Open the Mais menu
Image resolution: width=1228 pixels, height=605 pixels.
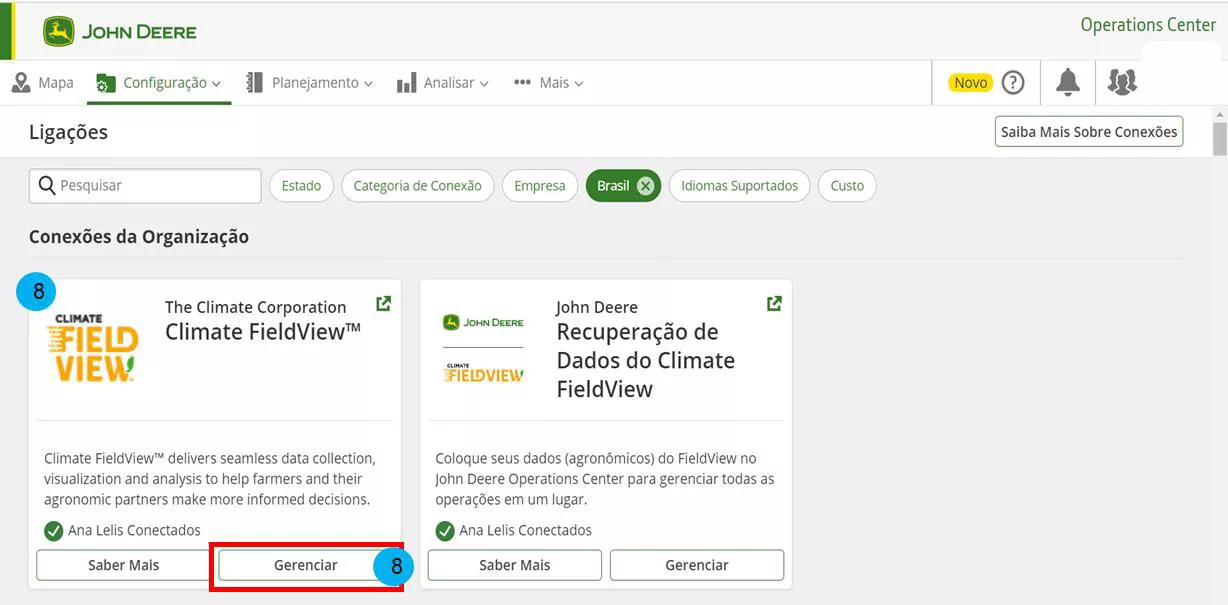coord(549,83)
